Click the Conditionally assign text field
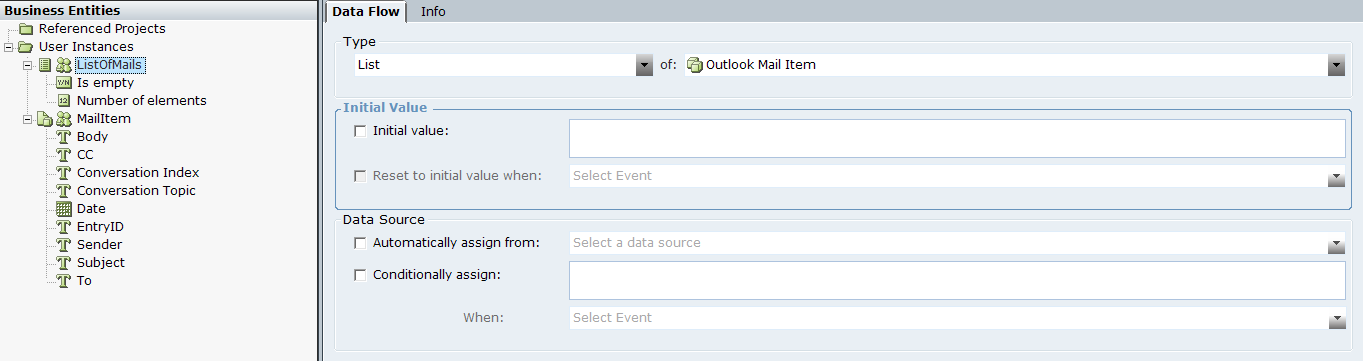 (957, 281)
